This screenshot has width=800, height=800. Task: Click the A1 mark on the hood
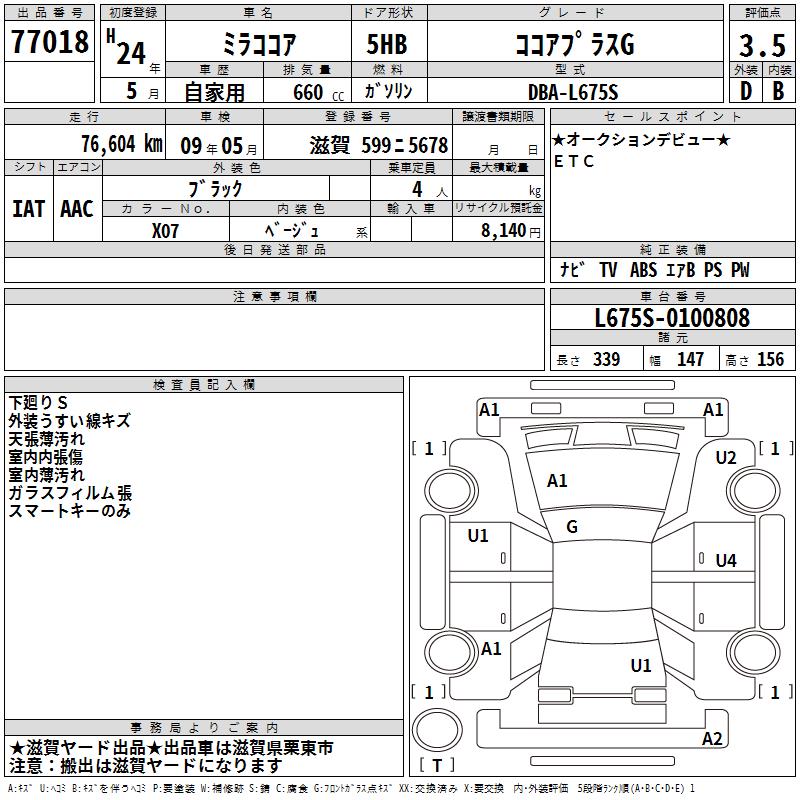557,481
